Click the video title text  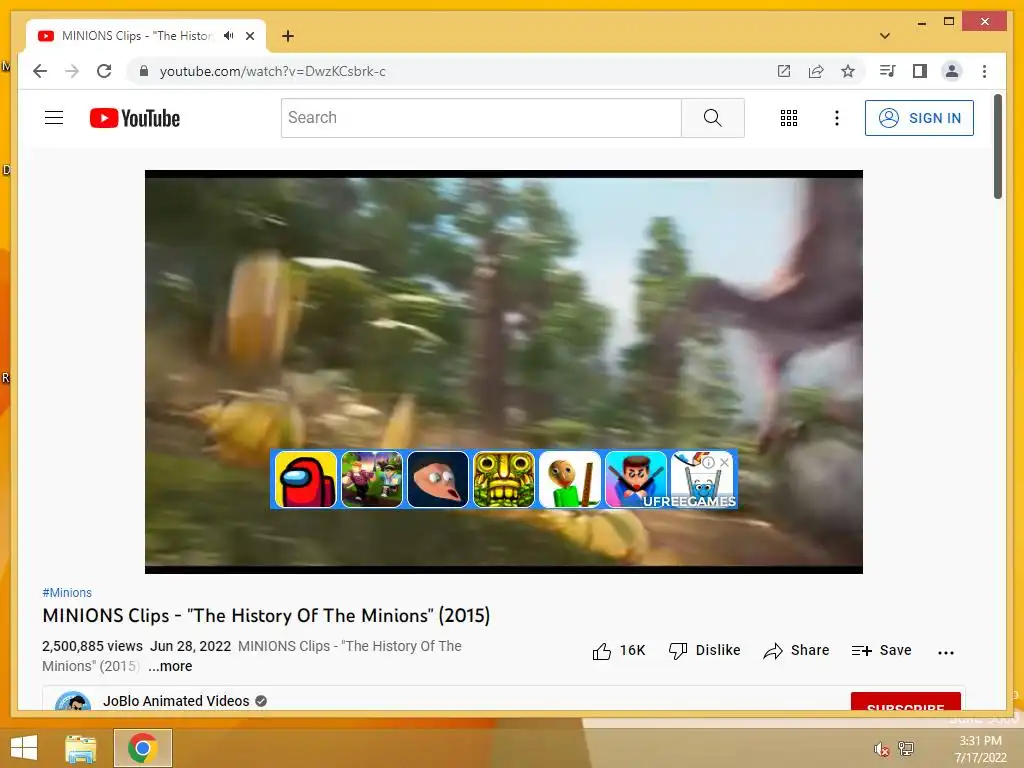pos(266,616)
